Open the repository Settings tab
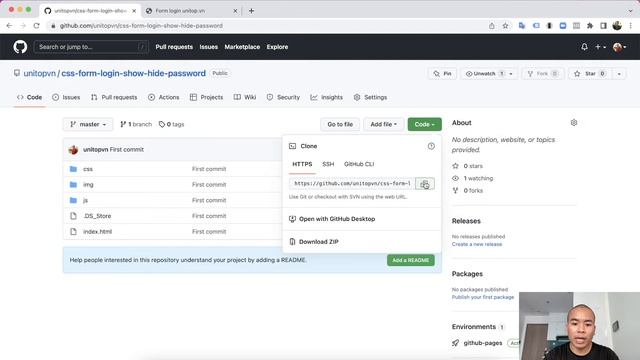Image resolution: width=640 pixels, height=360 pixels. 370,97
